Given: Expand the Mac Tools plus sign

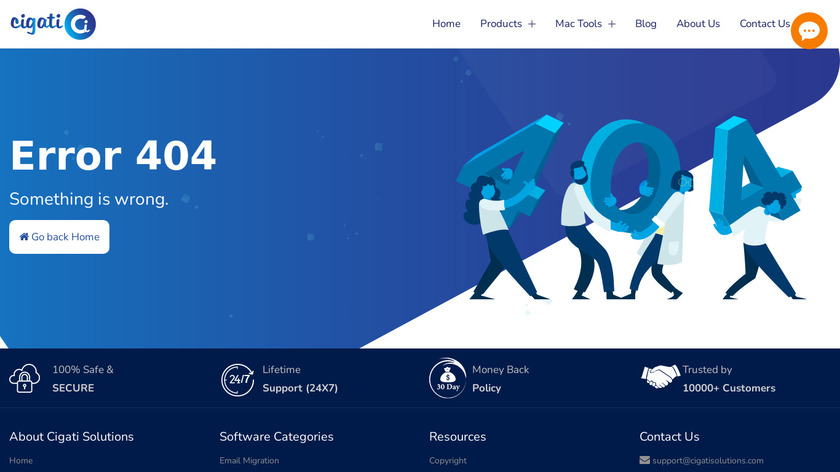Looking at the screenshot, I should [x=611, y=24].
